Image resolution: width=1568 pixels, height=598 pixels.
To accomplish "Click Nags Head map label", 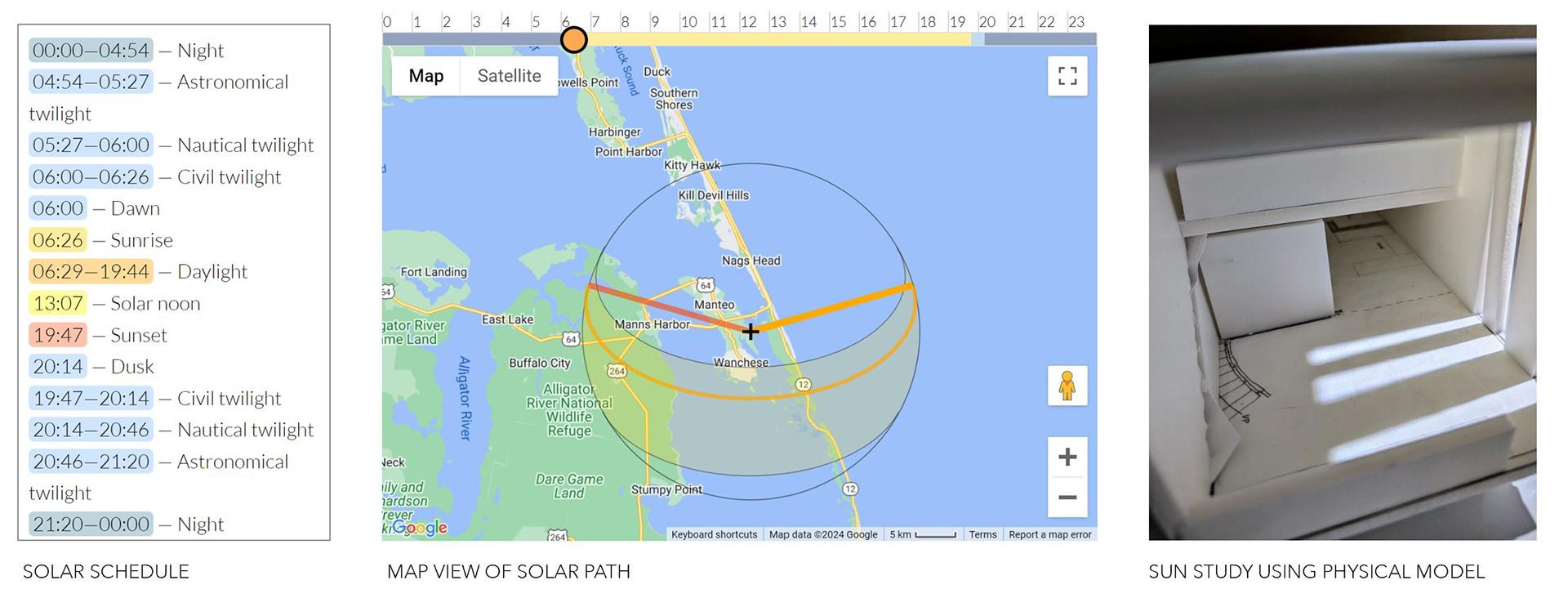I will 751,261.
